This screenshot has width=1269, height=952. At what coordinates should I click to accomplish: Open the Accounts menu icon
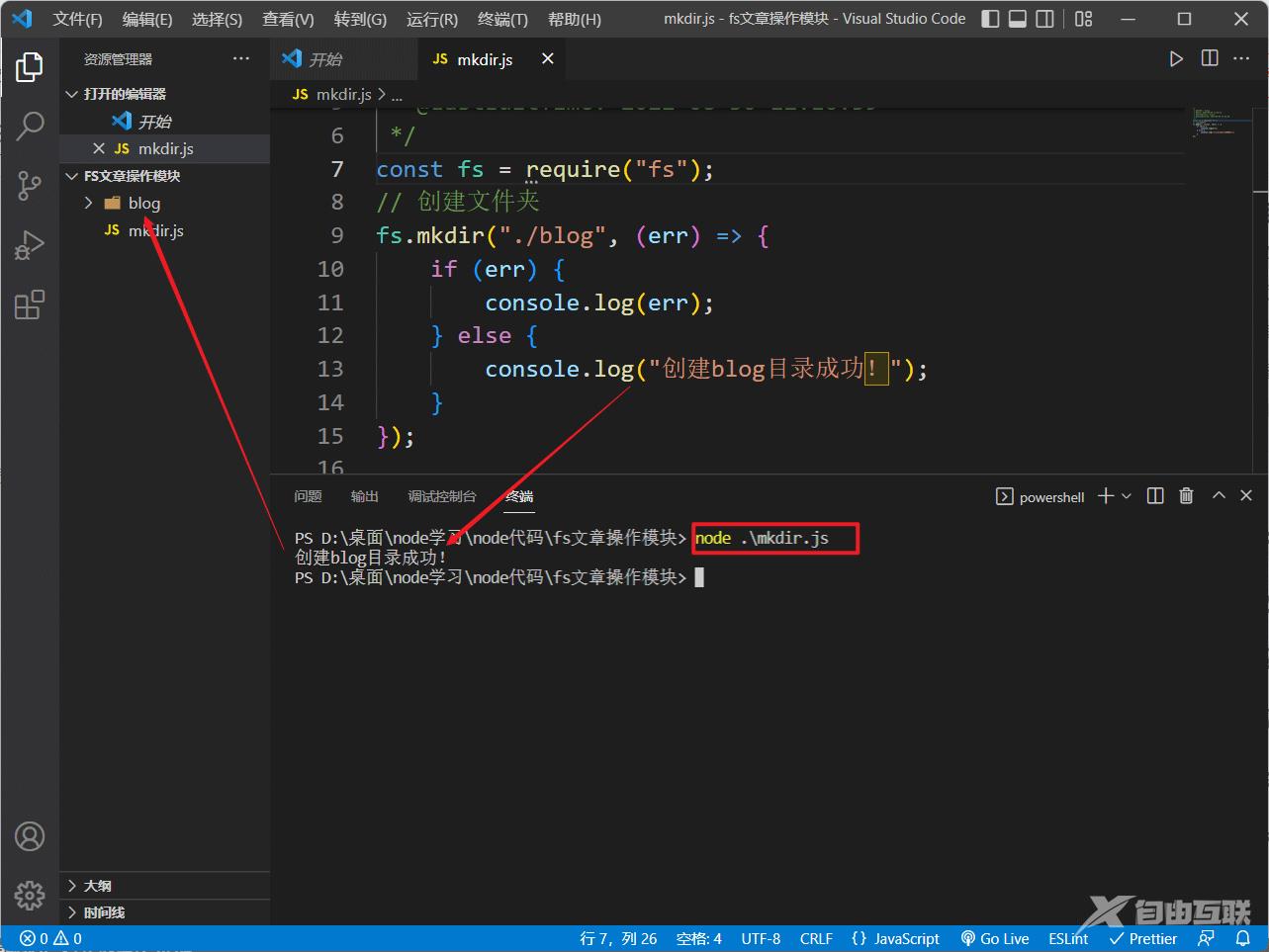[x=30, y=836]
